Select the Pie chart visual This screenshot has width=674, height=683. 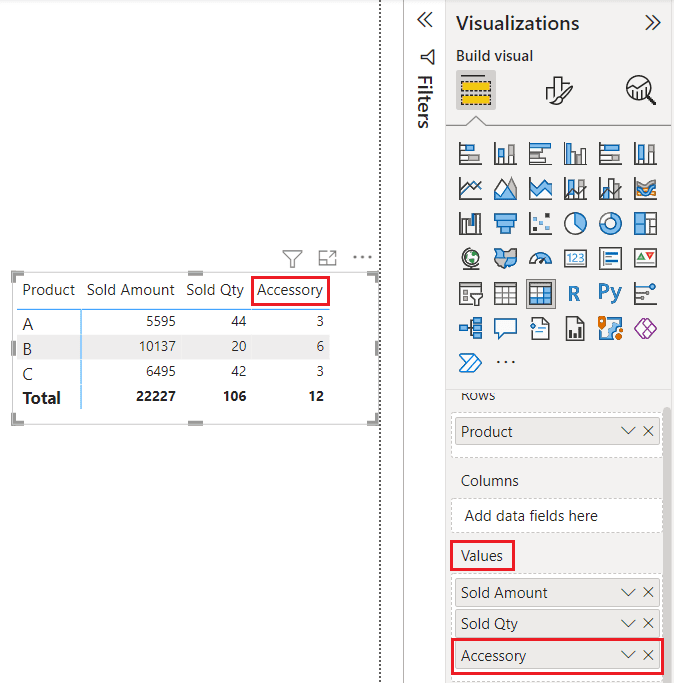575,223
